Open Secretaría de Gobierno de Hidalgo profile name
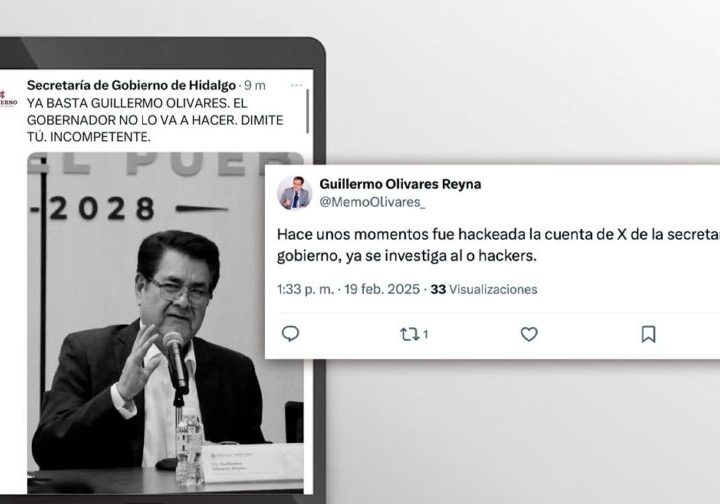This screenshot has height=504, width=720. click(131, 85)
